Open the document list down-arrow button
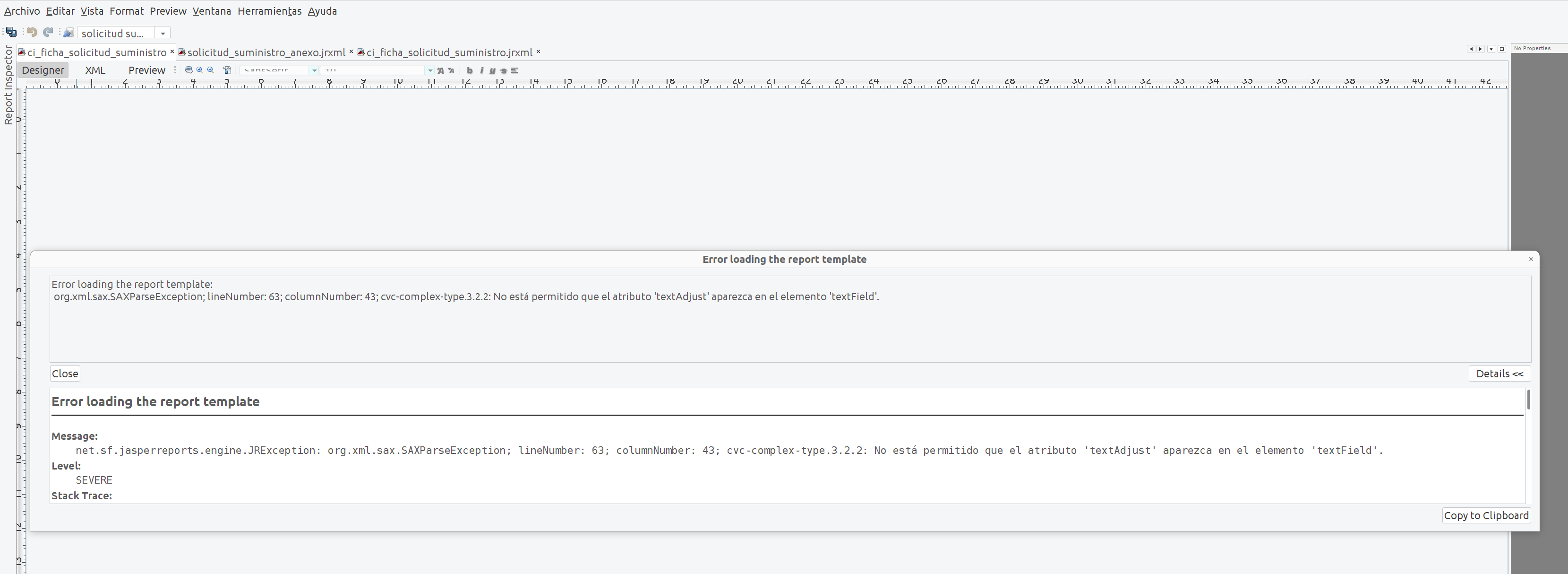 1491,49
